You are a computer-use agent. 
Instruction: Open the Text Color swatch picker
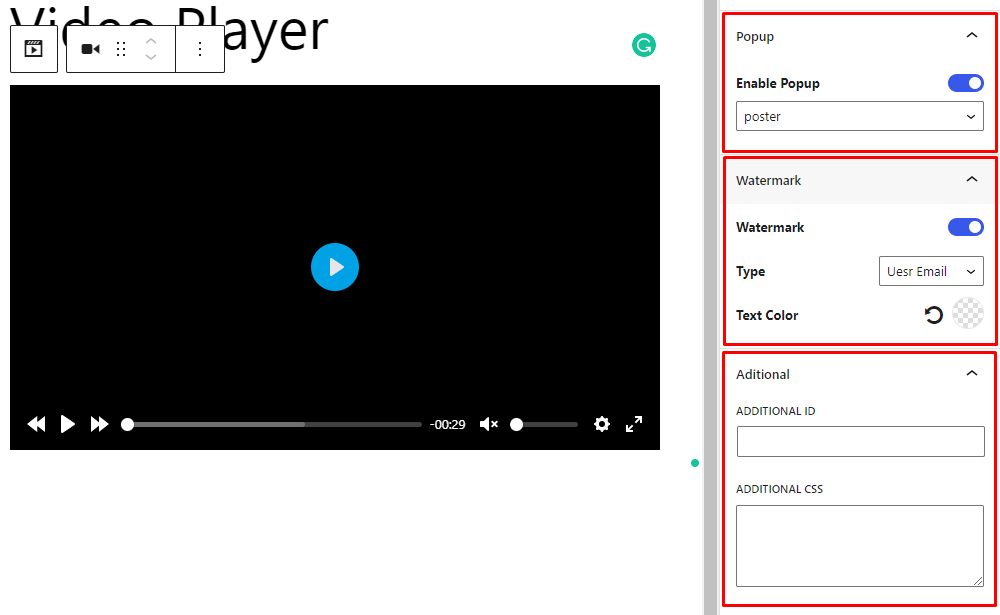click(x=967, y=314)
